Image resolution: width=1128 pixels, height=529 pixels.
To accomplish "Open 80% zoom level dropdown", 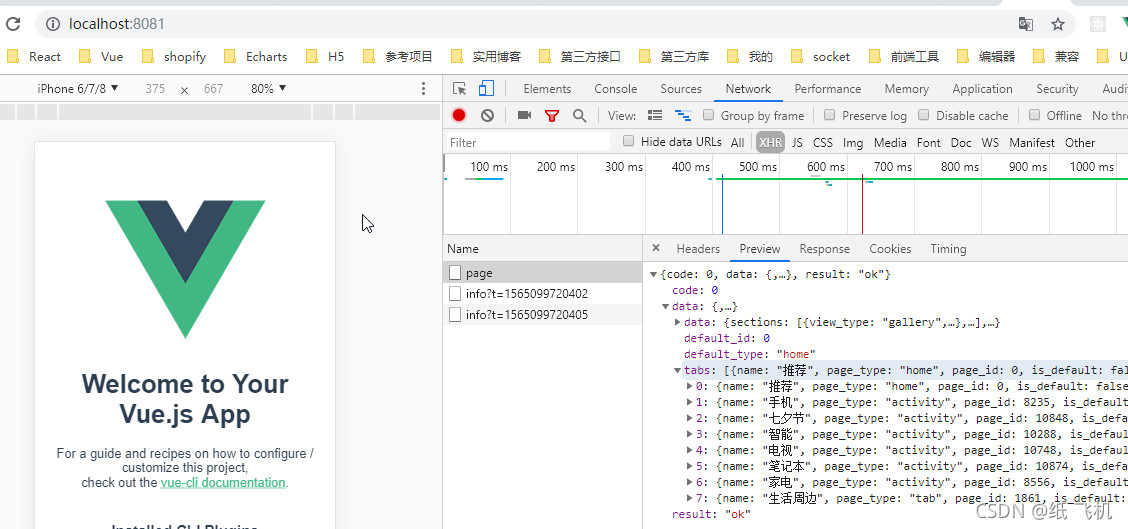I will coord(268,89).
